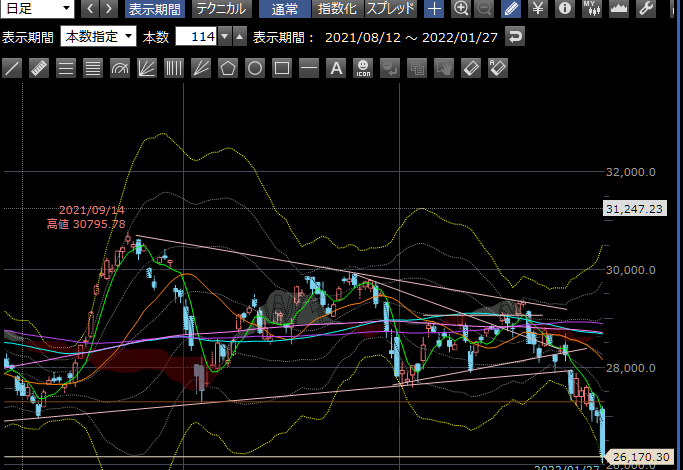Select the text annotation 'A' tool
The image size is (683, 470).
click(x=336, y=68)
